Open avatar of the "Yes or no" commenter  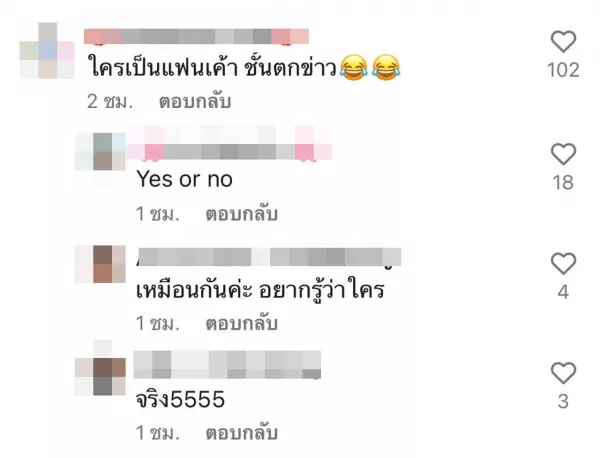[100, 152]
